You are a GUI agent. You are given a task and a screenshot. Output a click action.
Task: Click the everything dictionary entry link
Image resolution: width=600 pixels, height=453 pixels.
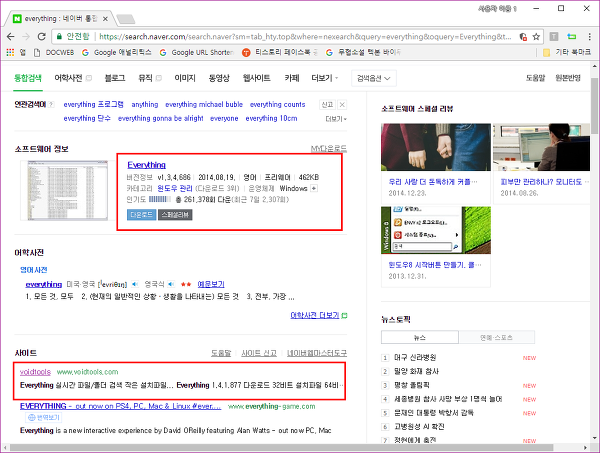coord(44,284)
